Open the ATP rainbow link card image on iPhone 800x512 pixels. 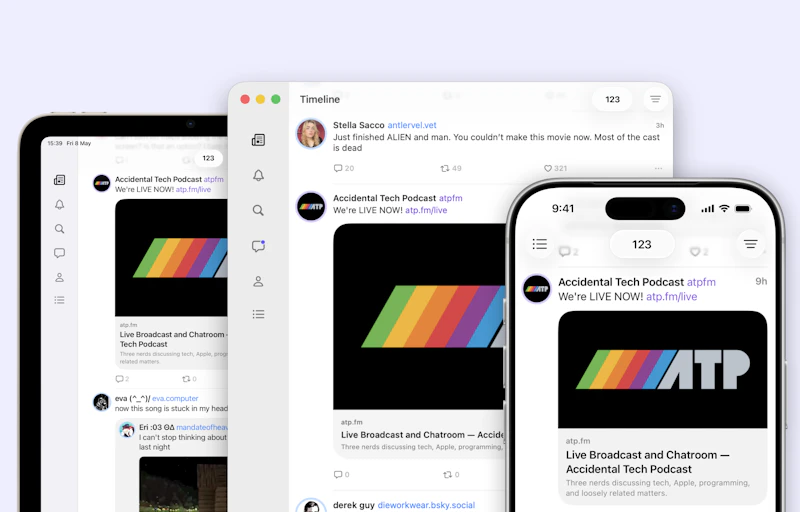tap(662, 369)
